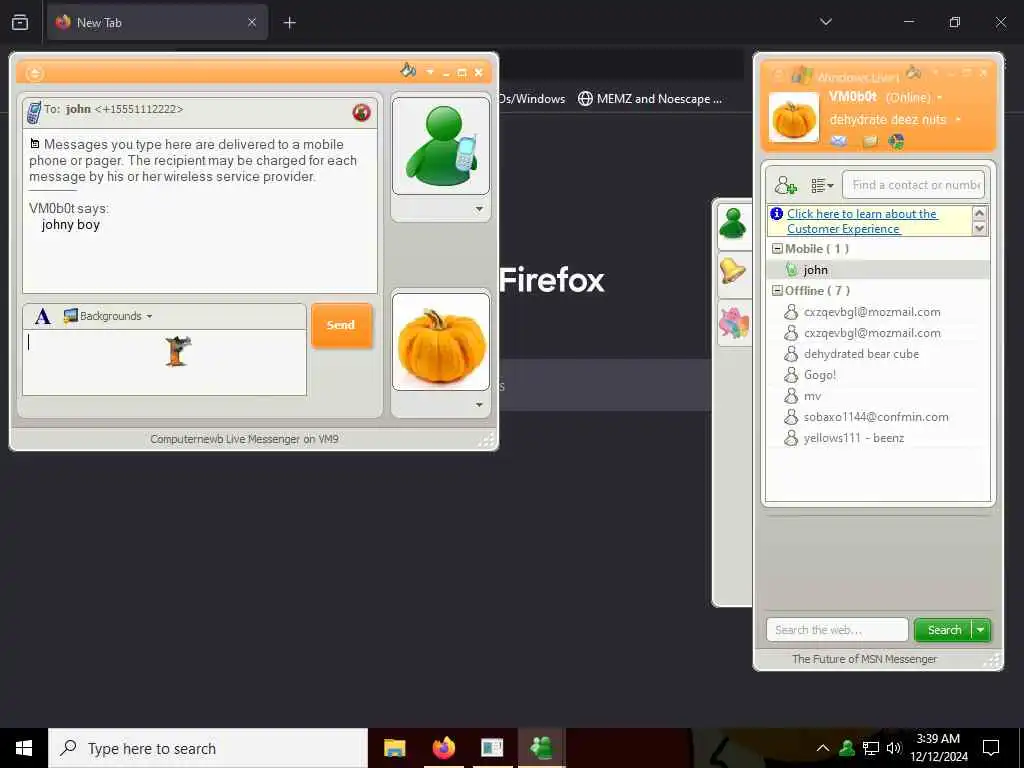Image resolution: width=1024 pixels, height=768 pixels.
Task: Click the notice bar scroll down arrow
Action: click(979, 229)
